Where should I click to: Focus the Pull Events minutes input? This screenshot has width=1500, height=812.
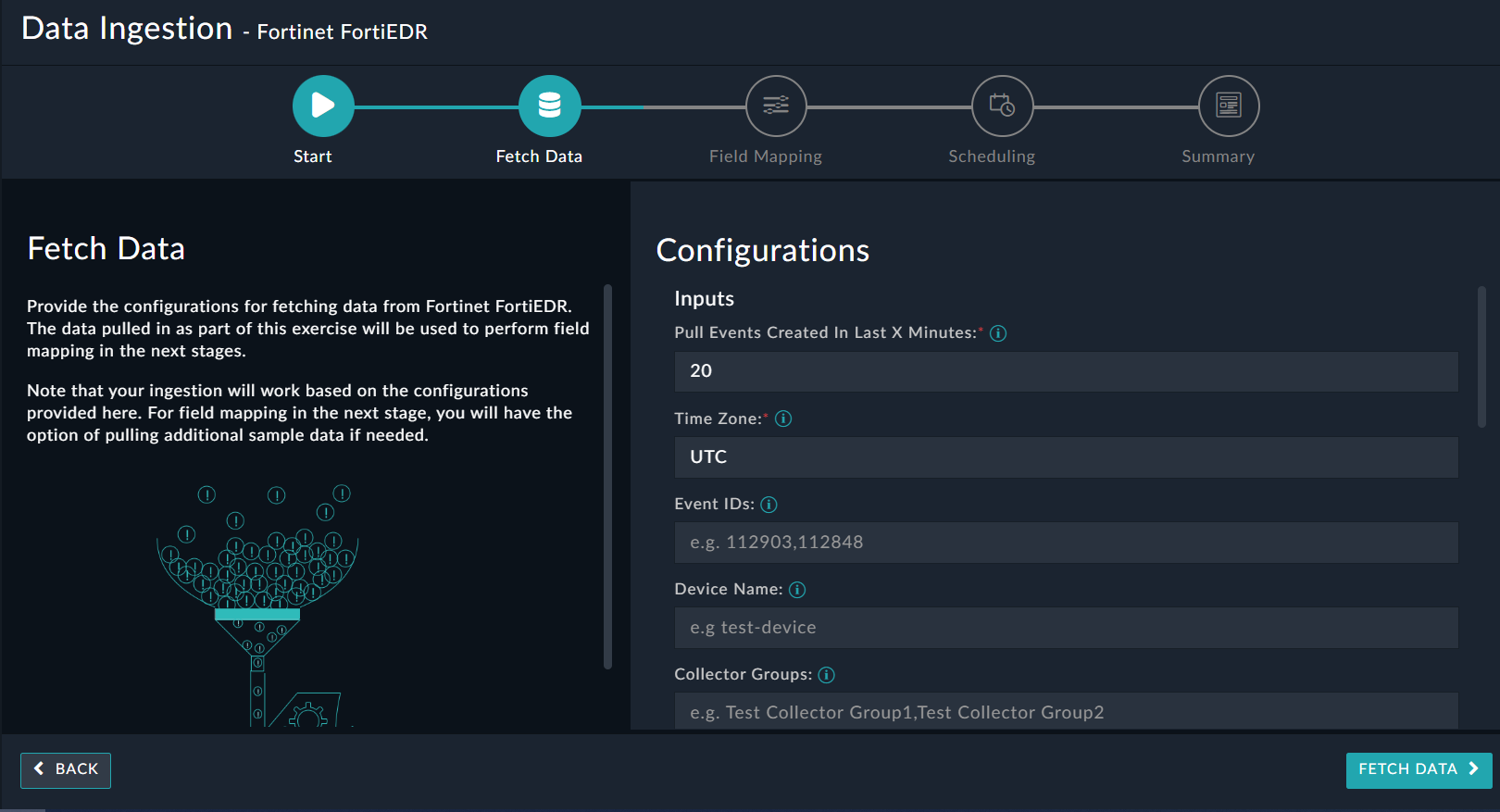tap(1066, 371)
